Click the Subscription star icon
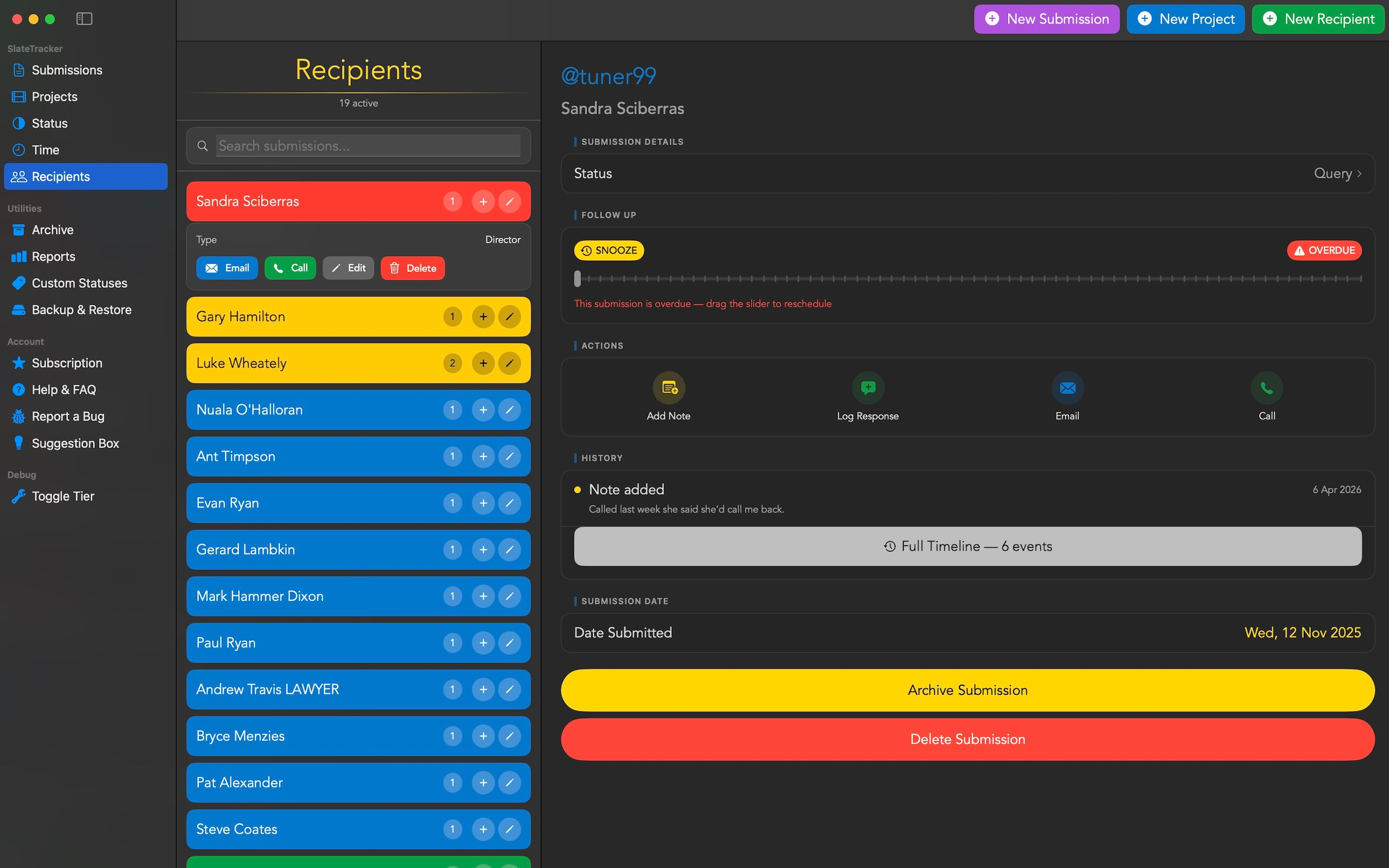This screenshot has height=868, width=1389. (x=19, y=363)
